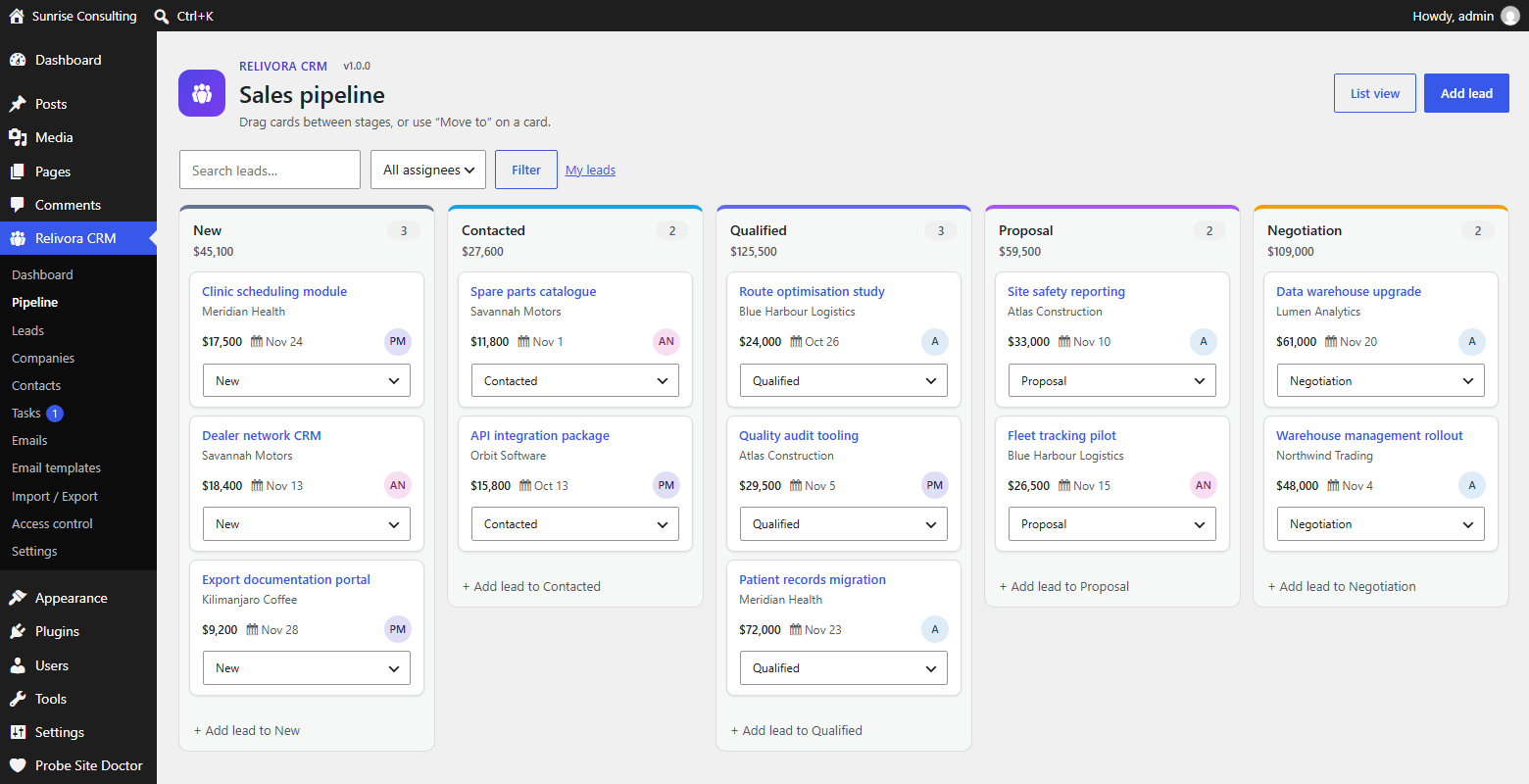Click the PM avatar on Clinic scheduling module

click(398, 342)
